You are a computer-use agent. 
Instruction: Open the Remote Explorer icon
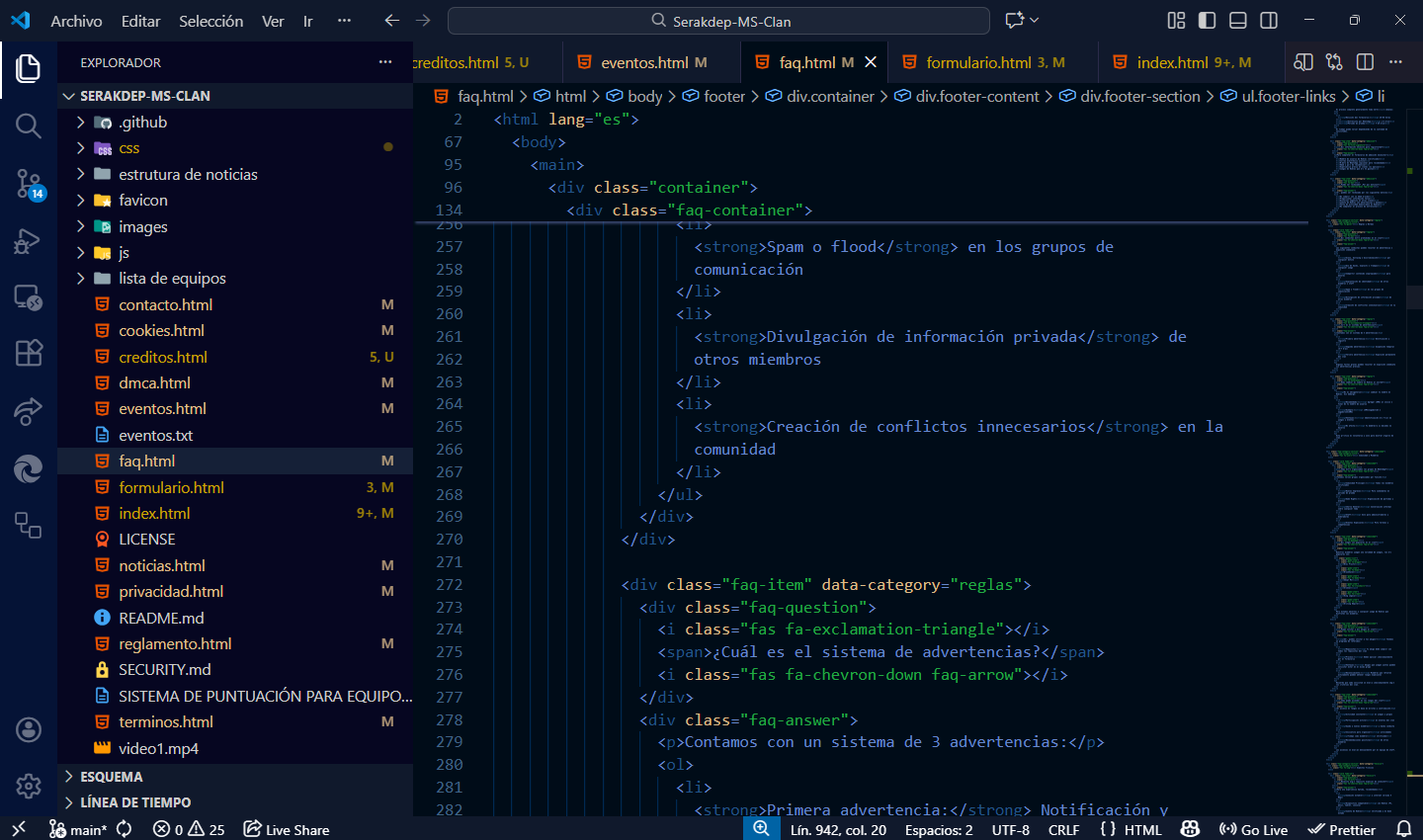point(28,296)
